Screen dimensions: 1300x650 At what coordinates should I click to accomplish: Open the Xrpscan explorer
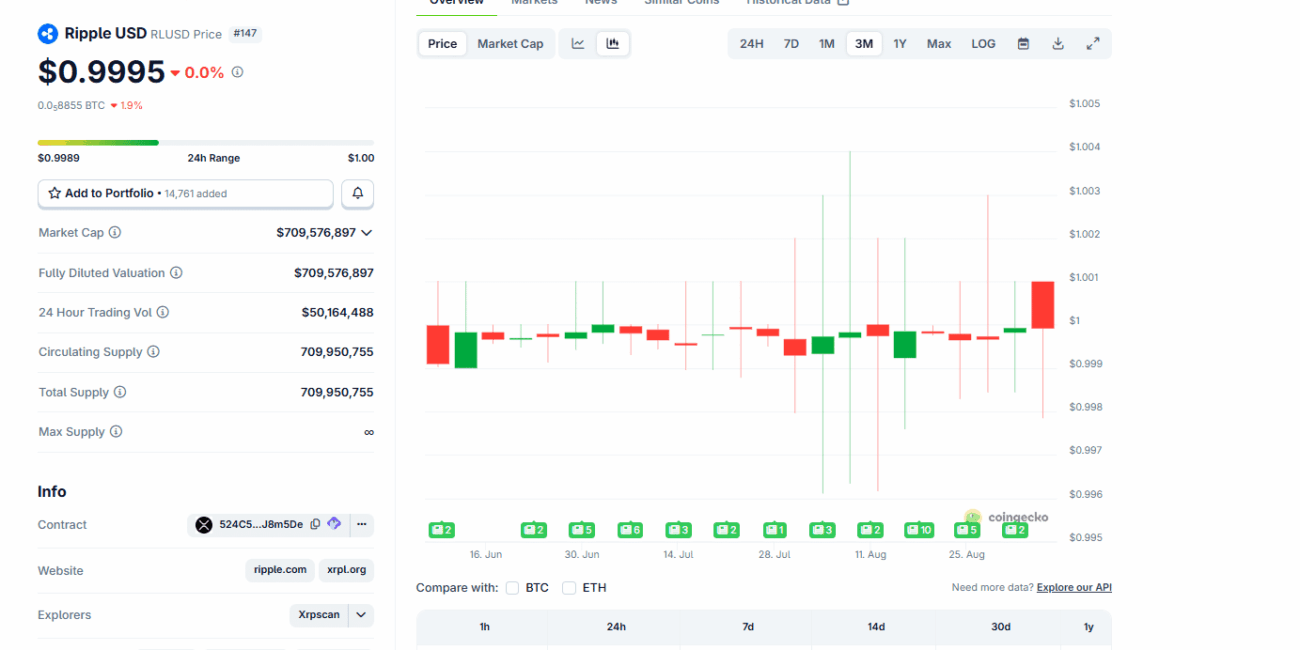pyautogui.click(x=319, y=615)
